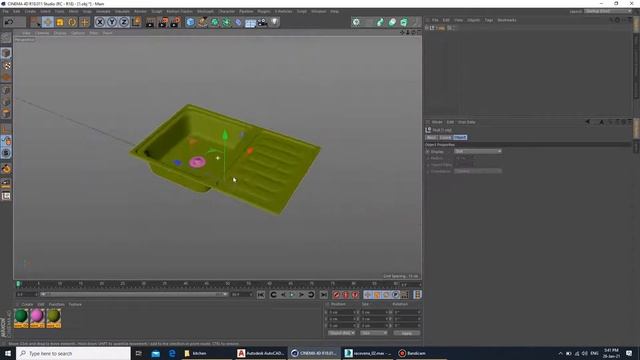640x360 pixels.
Task: Go to start of timeline
Action: click(x=261, y=295)
